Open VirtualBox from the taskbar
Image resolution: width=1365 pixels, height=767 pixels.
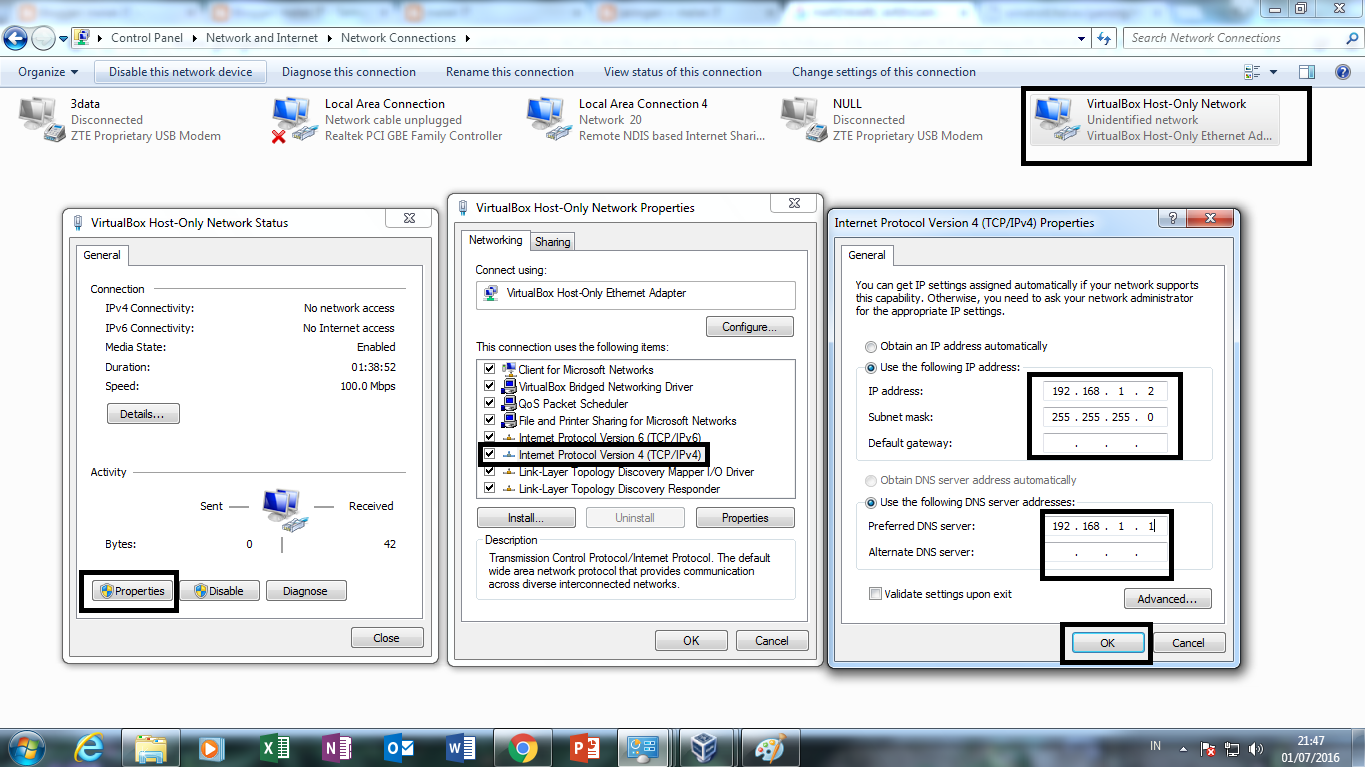[x=706, y=747]
